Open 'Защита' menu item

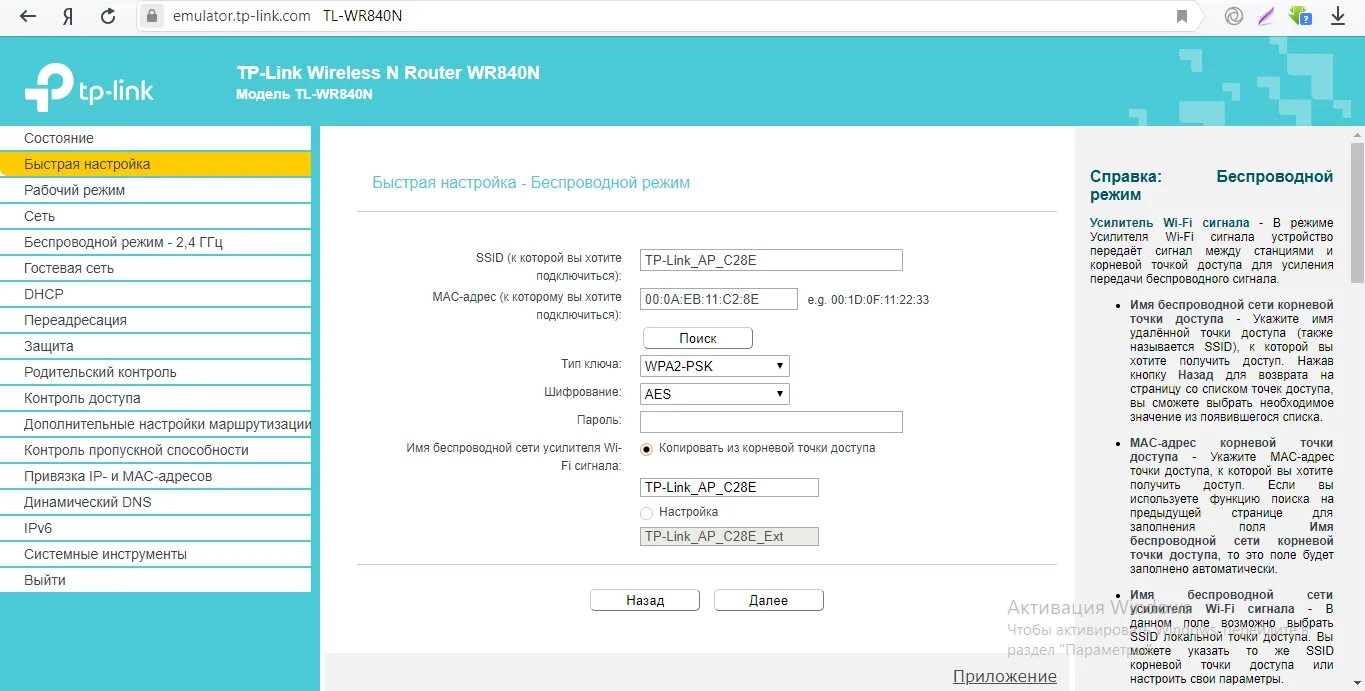coord(155,346)
